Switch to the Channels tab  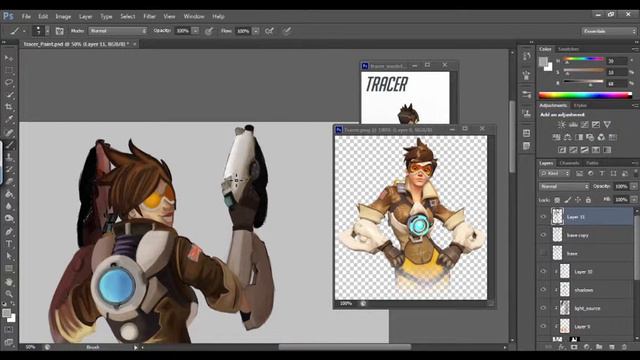click(x=569, y=163)
